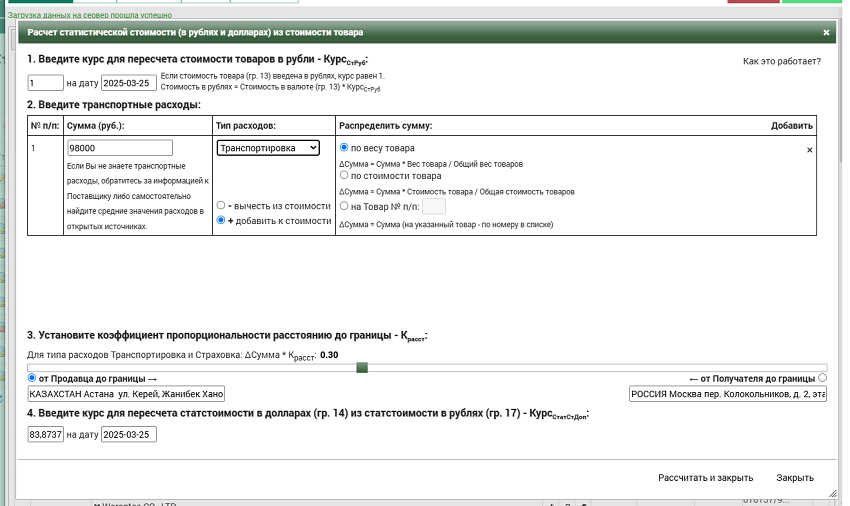The width and height of the screenshot is (850, 506).
Task: Select 'от Получателя до границы' radio button
Action: tap(822, 377)
